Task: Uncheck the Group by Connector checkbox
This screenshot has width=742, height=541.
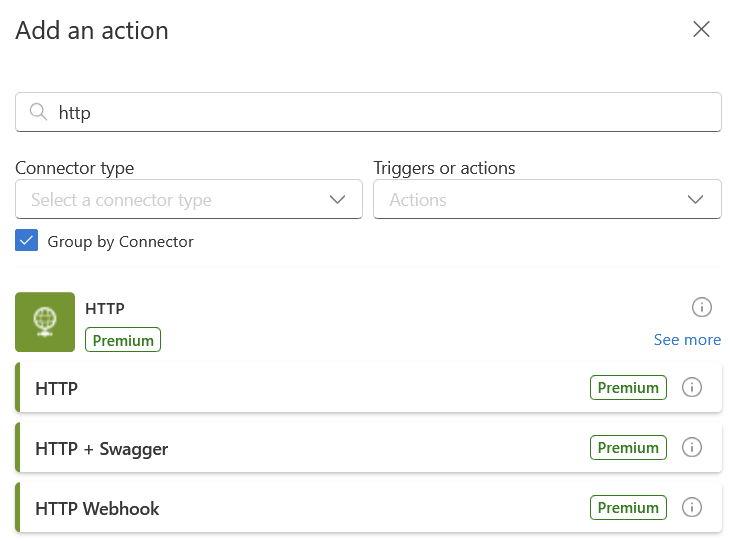Action: [26, 240]
